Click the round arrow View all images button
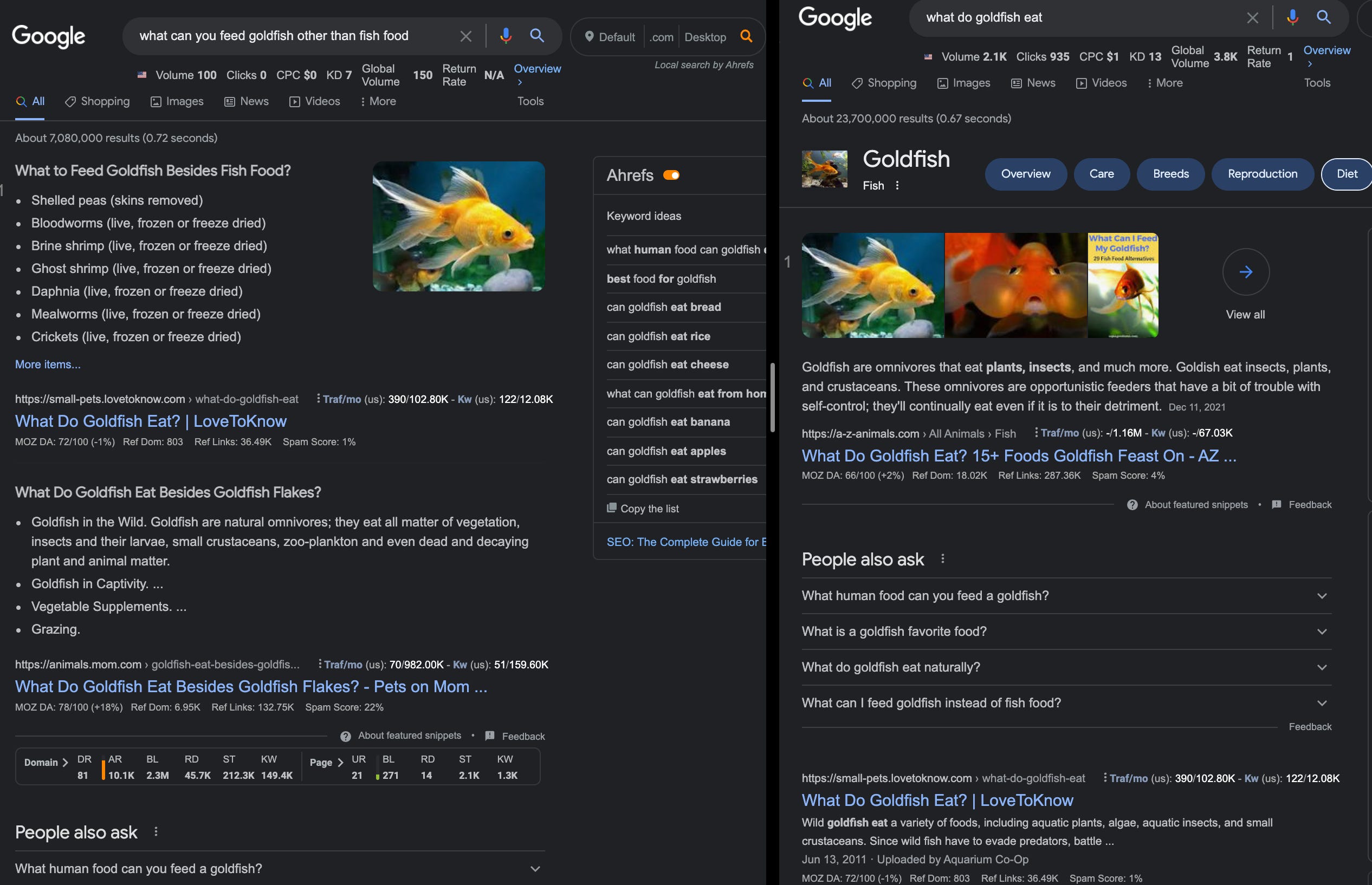The height and width of the screenshot is (885, 1372). (1246, 272)
